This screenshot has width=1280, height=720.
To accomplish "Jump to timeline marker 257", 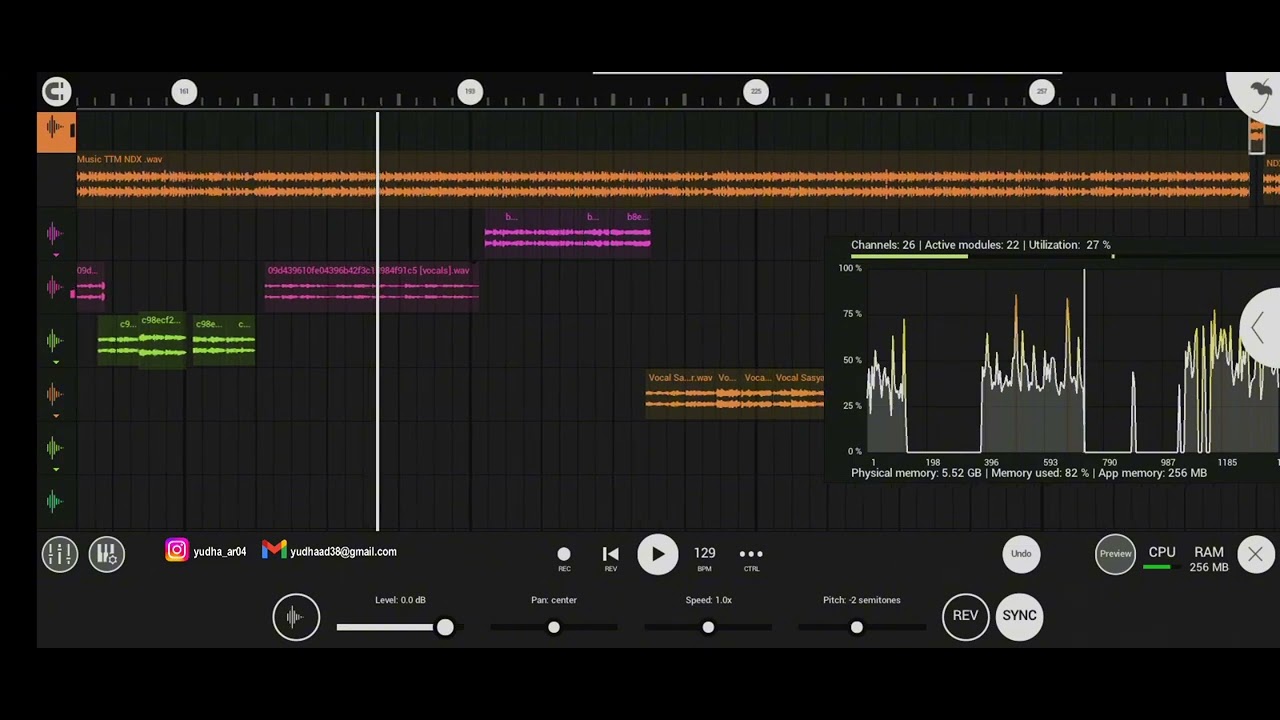I will [1042, 92].
